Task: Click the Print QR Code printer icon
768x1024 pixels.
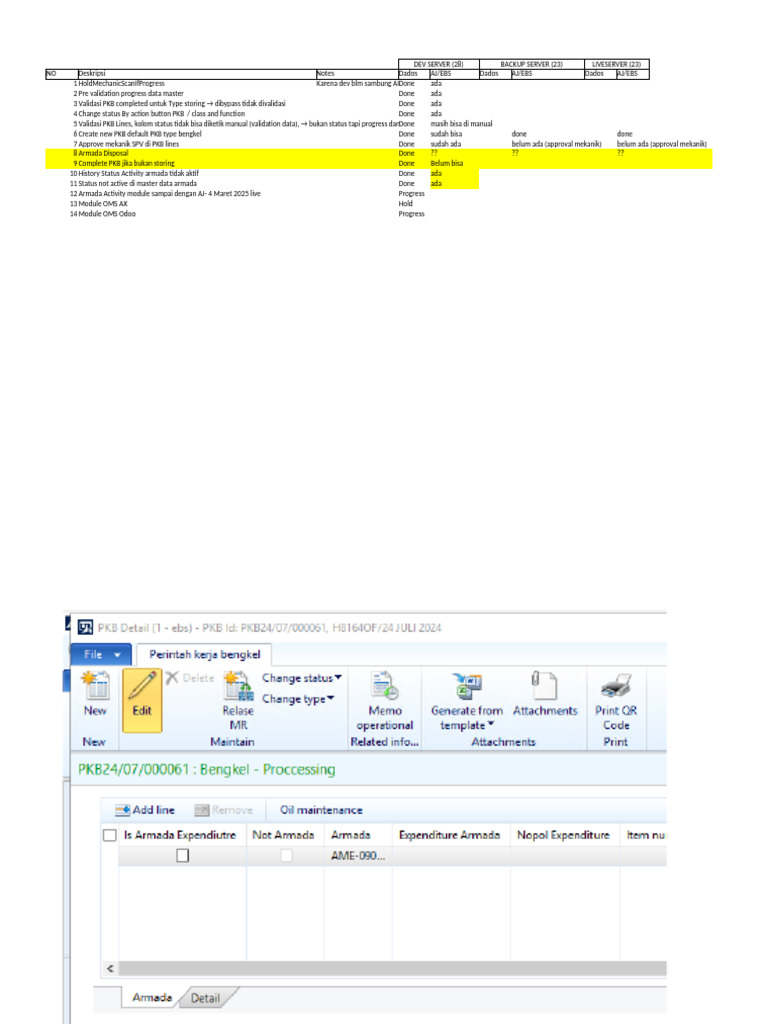Action: (x=615, y=686)
